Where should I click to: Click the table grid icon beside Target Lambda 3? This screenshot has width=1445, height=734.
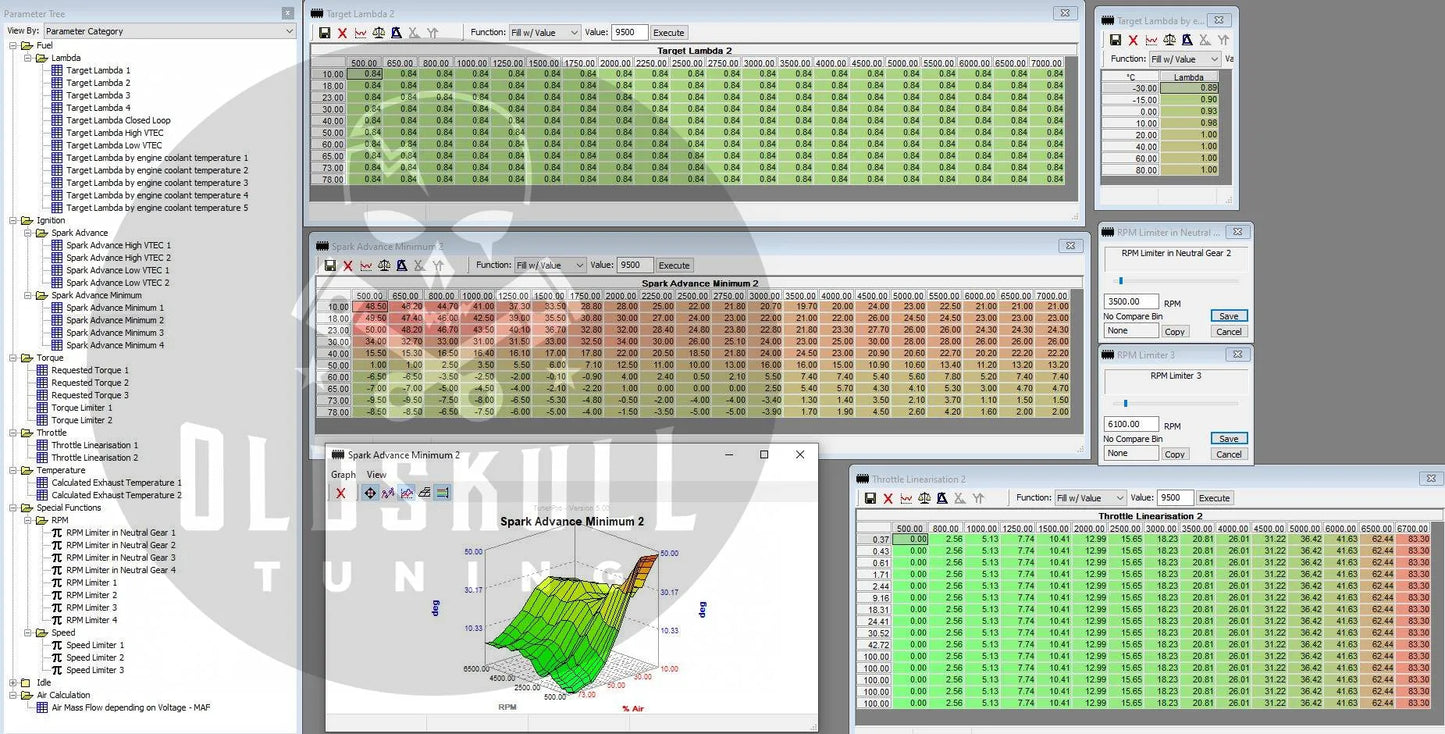point(57,96)
